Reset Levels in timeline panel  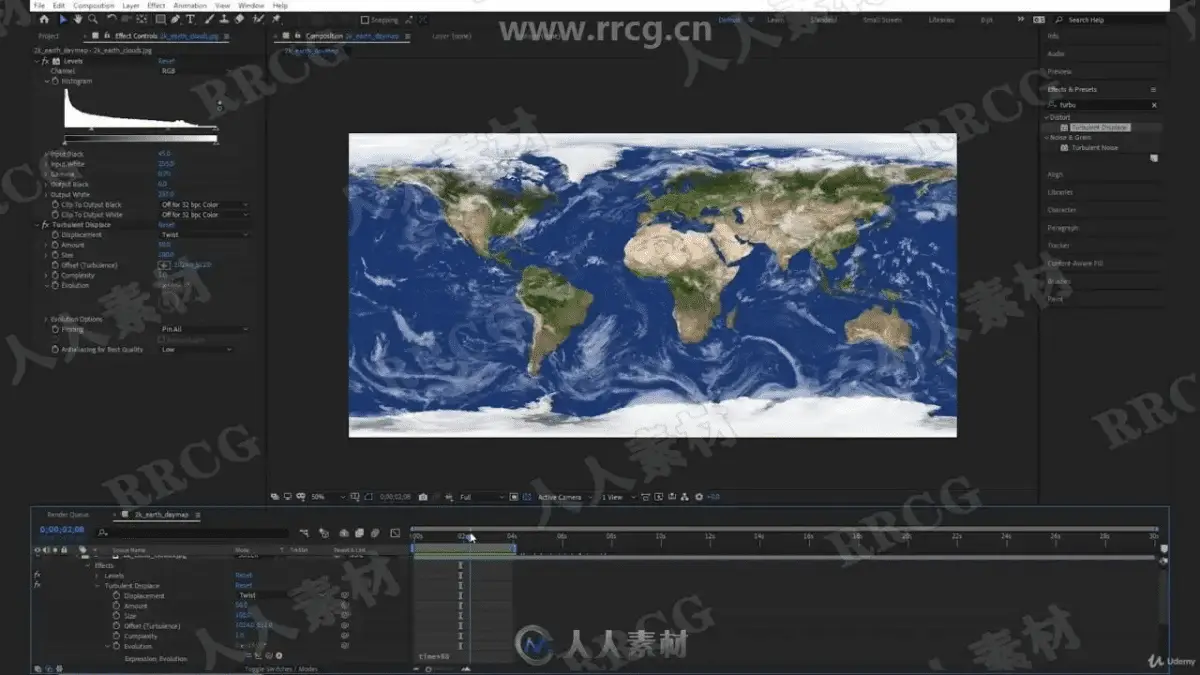[x=243, y=576]
